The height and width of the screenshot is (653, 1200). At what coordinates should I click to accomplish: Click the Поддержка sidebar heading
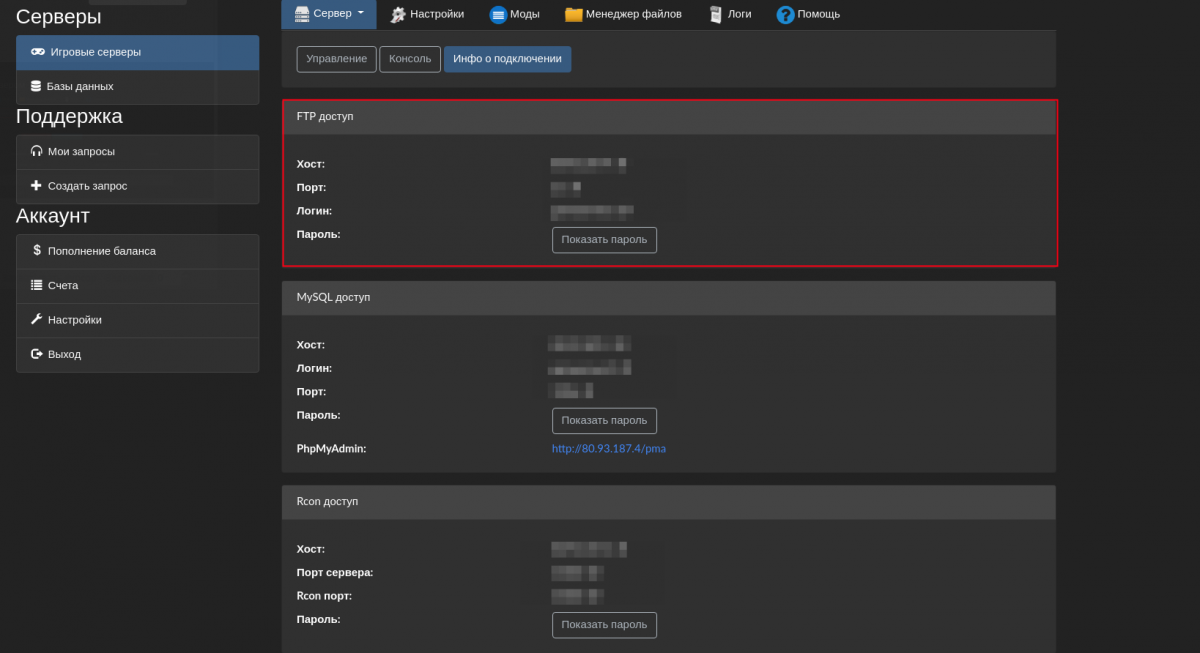(x=69, y=116)
